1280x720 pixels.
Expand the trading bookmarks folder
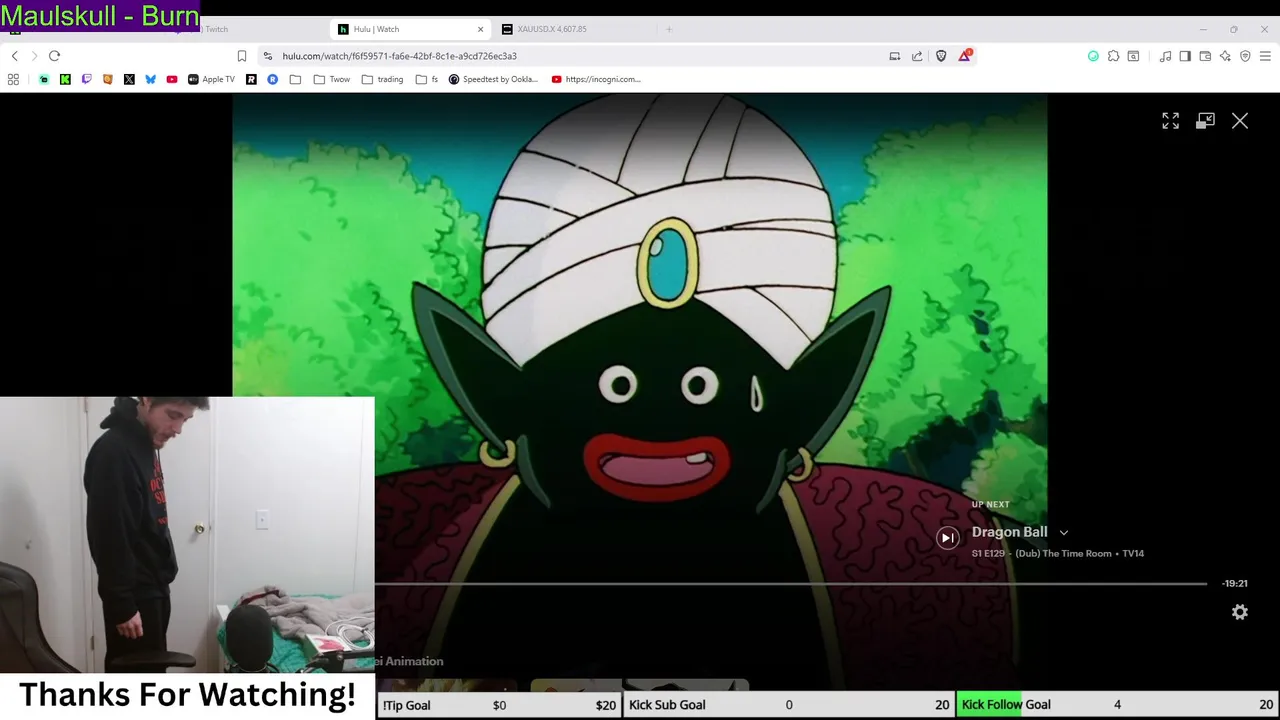[383, 79]
